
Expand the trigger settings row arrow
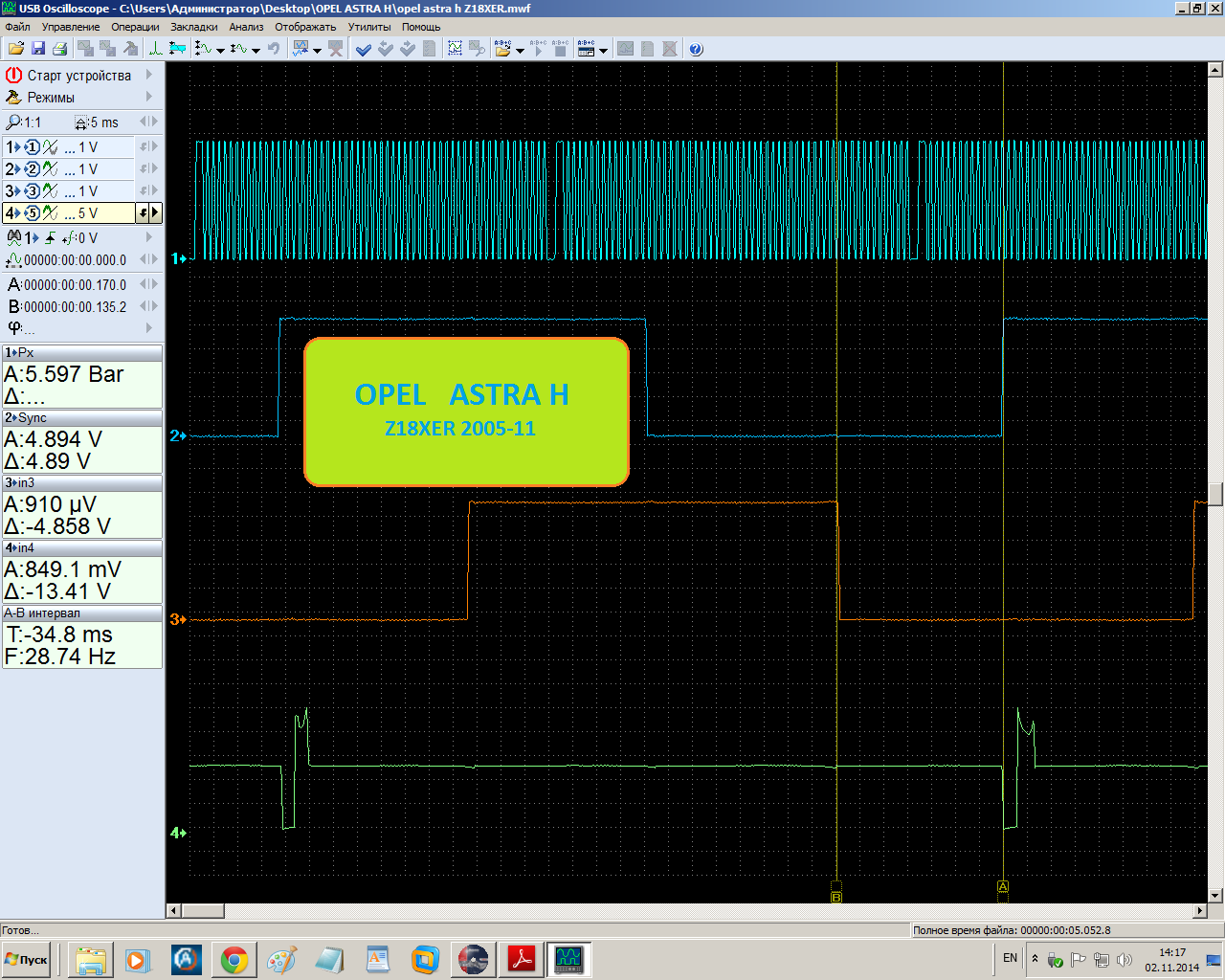tap(149, 237)
